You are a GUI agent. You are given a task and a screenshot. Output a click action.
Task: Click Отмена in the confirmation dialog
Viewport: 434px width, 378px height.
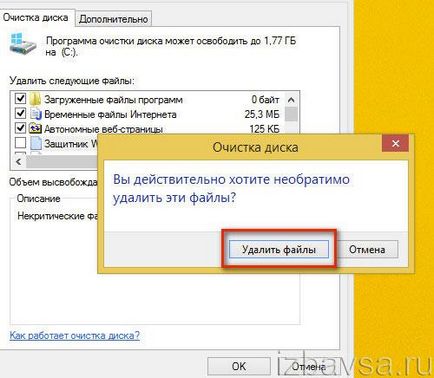tap(367, 250)
